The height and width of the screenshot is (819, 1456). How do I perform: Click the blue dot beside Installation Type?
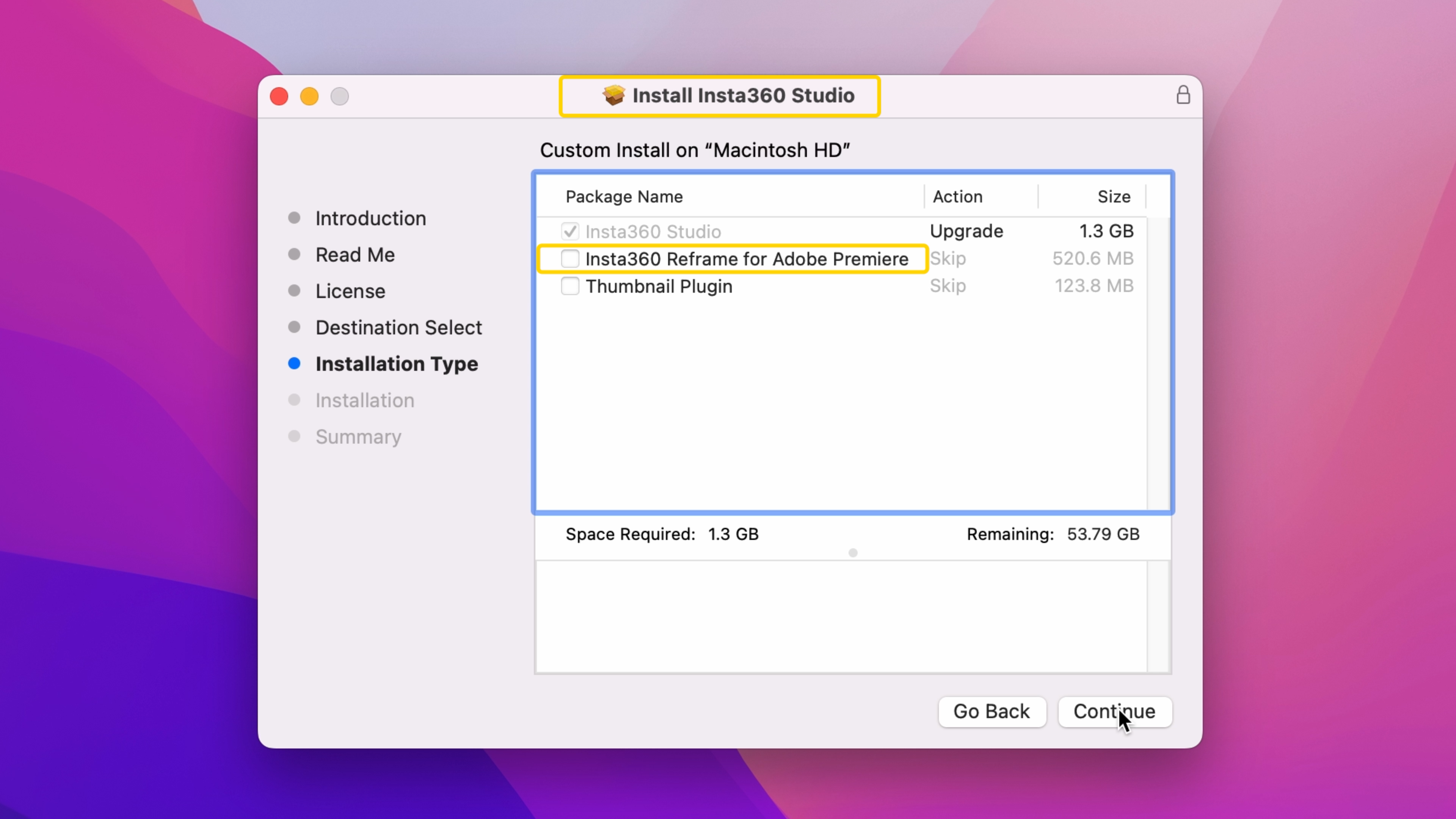coord(295,364)
